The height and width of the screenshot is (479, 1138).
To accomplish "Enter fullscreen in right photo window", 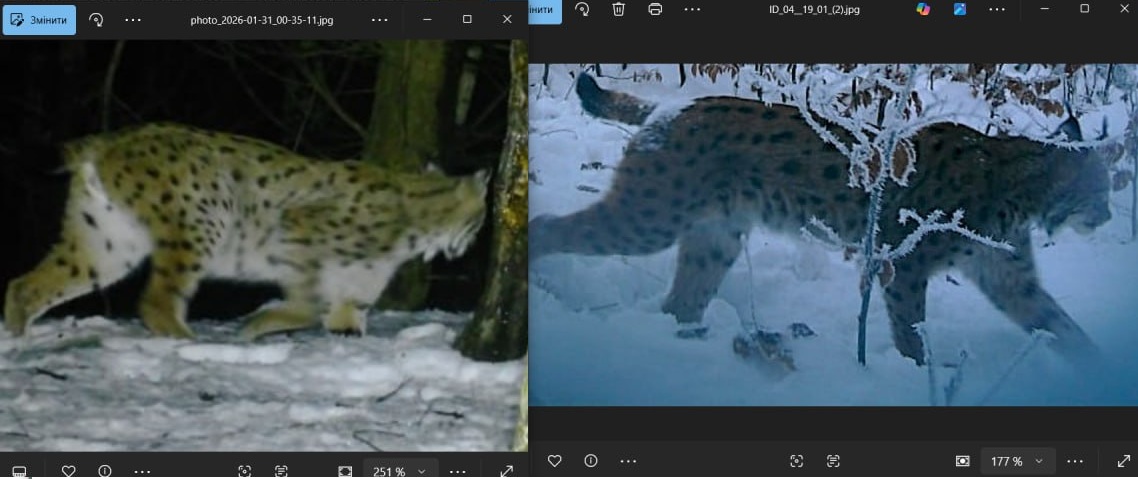I will coord(1123,461).
